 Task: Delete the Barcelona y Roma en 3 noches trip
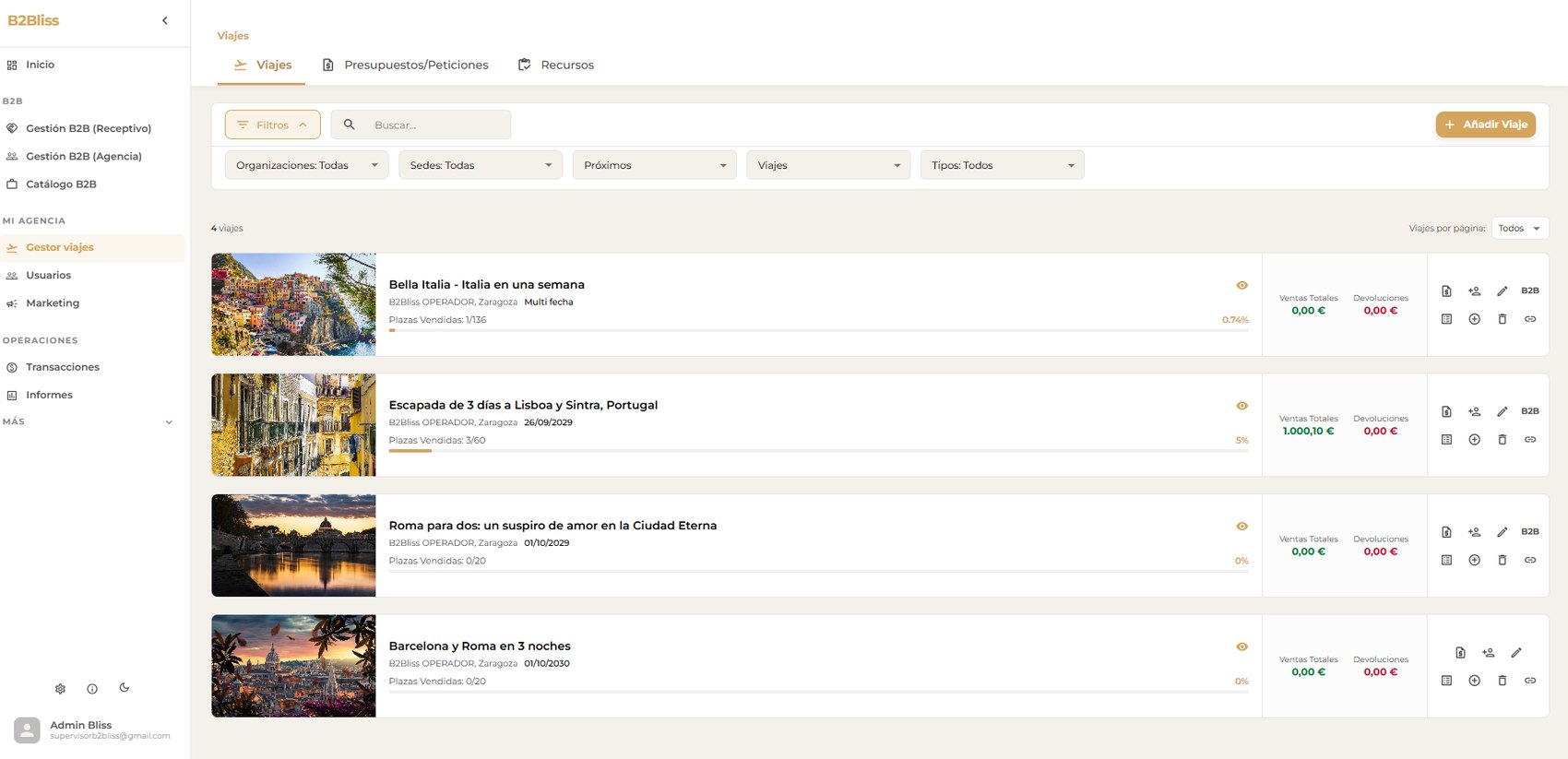[1502, 681]
